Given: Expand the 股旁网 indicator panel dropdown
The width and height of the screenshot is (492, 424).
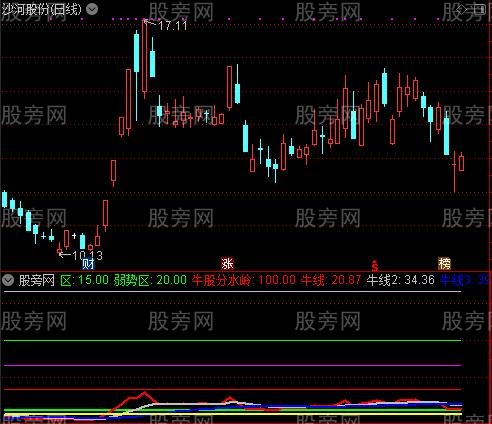Looking at the screenshot, I should pyautogui.click(x=7, y=280).
